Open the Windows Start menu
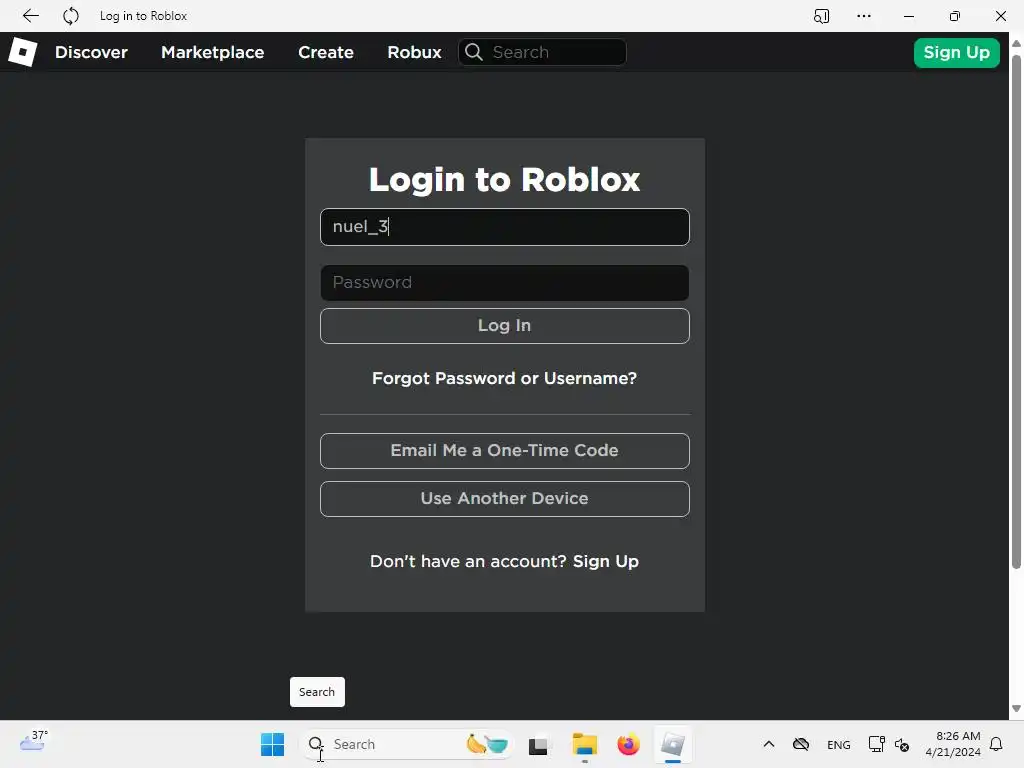 click(272, 744)
